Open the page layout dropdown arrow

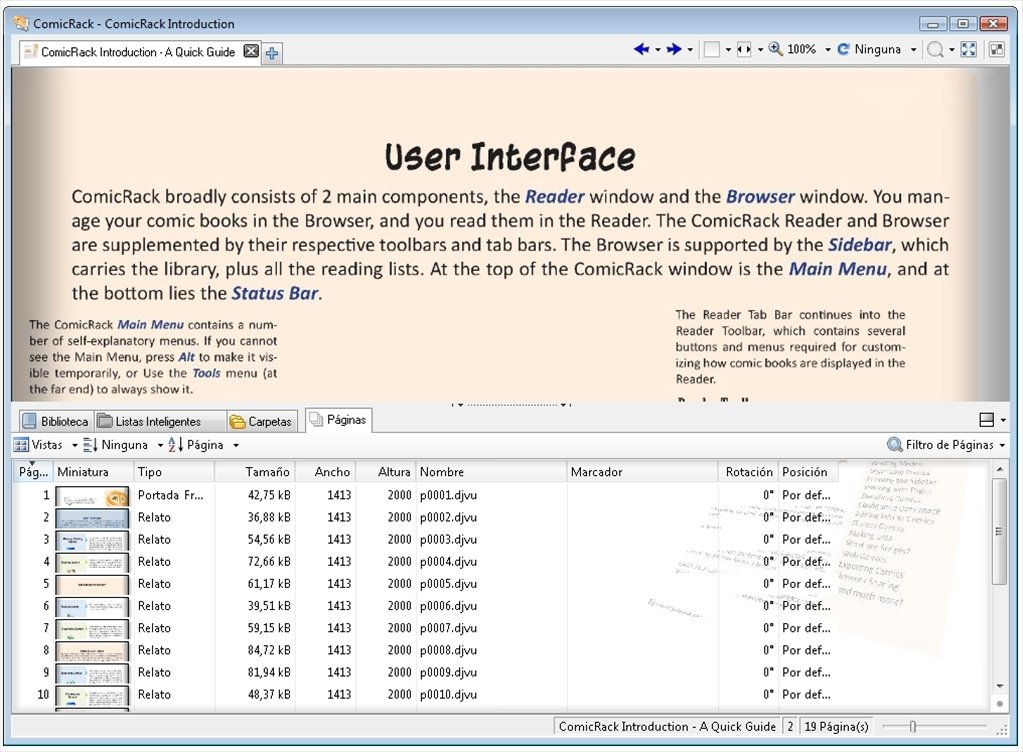[x=727, y=50]
